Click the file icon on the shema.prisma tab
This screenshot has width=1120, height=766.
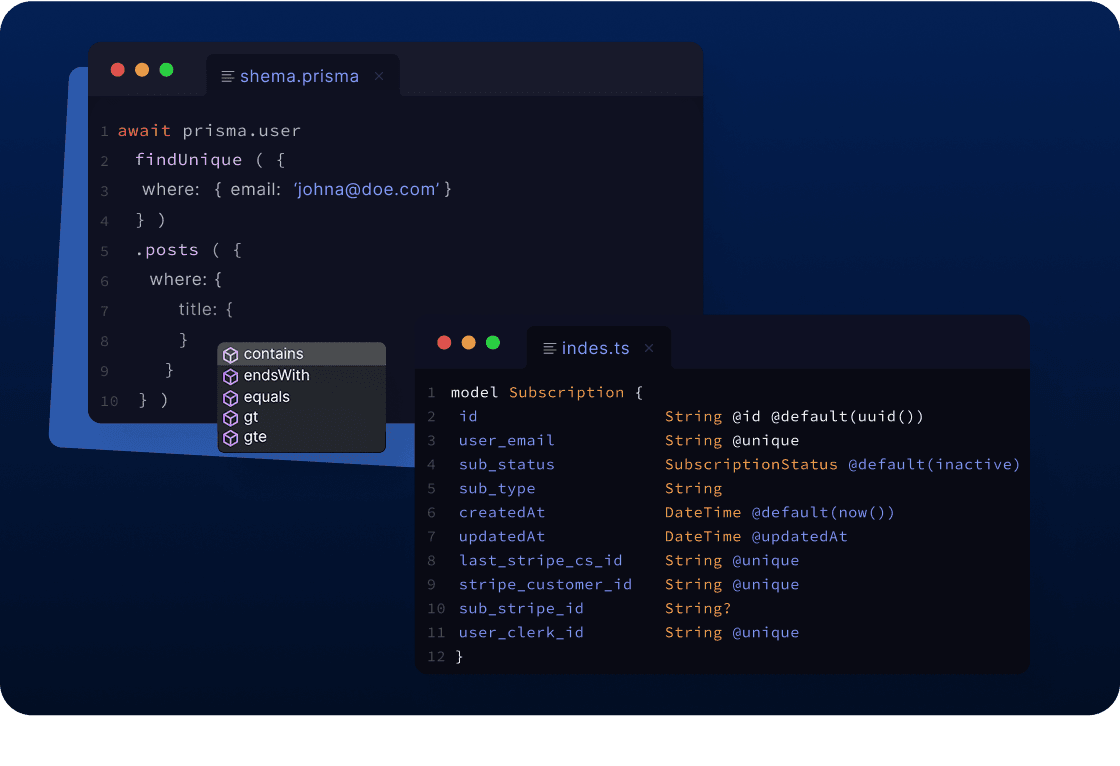[x=229, y=75]
